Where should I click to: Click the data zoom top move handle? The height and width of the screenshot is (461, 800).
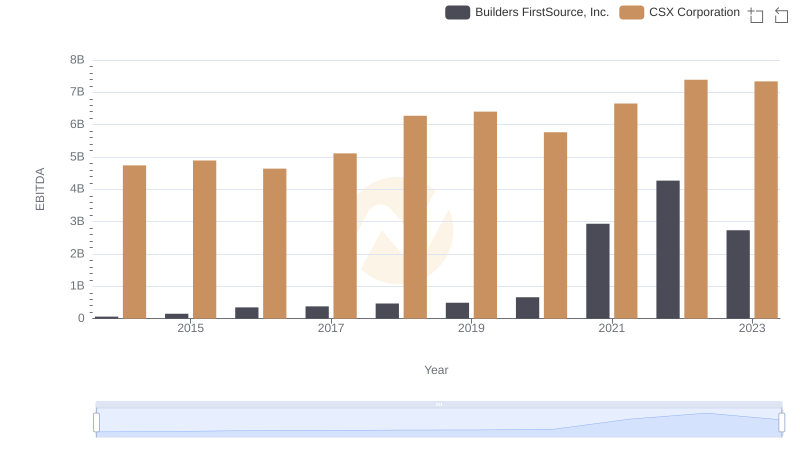pos(439,404)
